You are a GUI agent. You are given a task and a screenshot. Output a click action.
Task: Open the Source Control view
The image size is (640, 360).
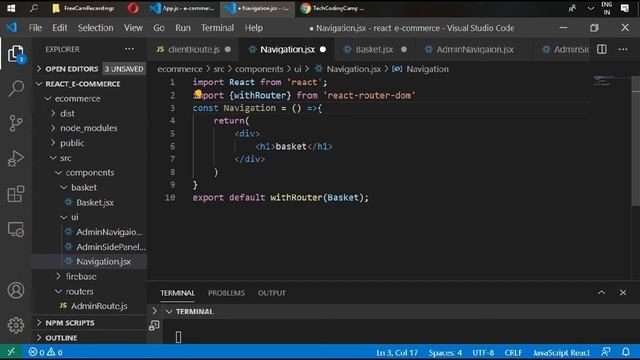point(16,123)
